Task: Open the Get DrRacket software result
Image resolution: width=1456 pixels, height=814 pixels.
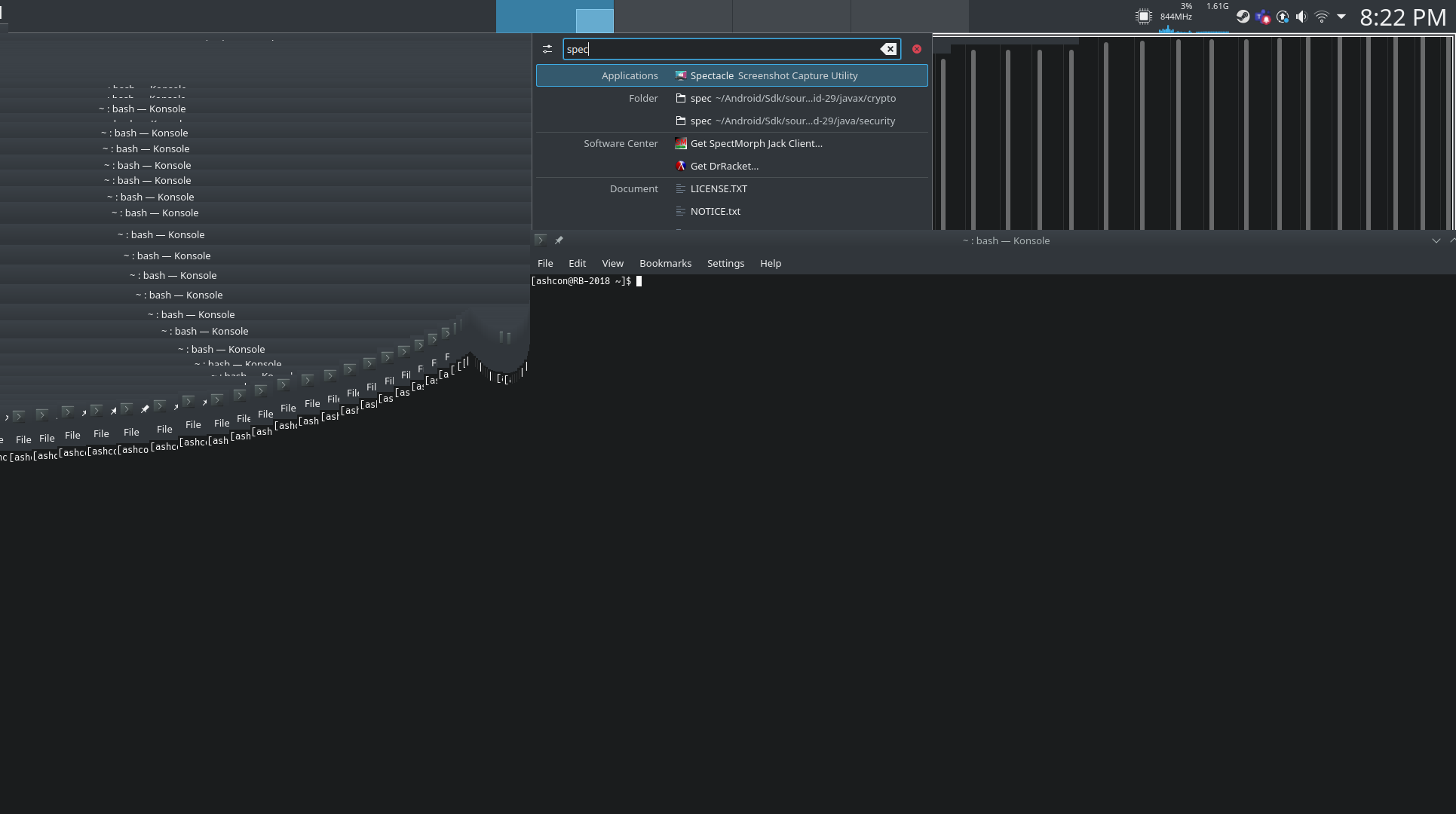Action: coord(725,166)
